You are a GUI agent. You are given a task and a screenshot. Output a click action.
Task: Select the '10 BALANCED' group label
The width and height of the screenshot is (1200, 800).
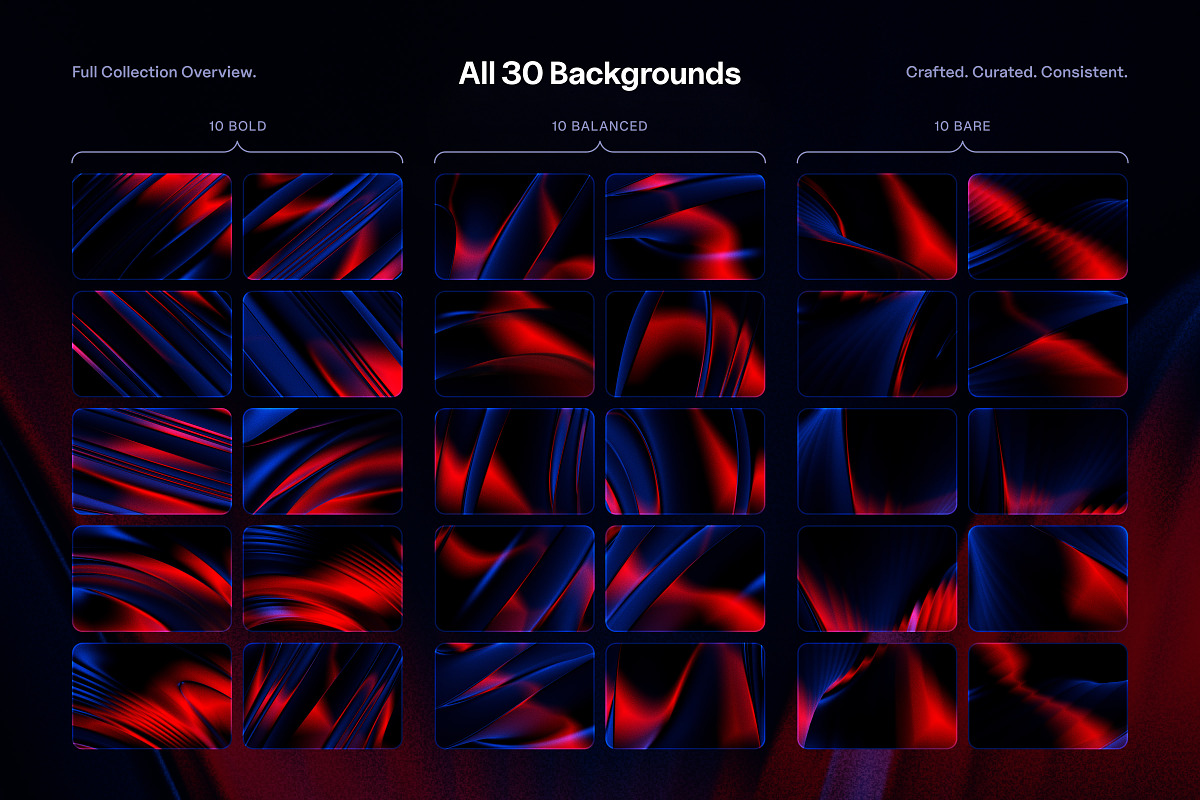[x=600, y=126]
